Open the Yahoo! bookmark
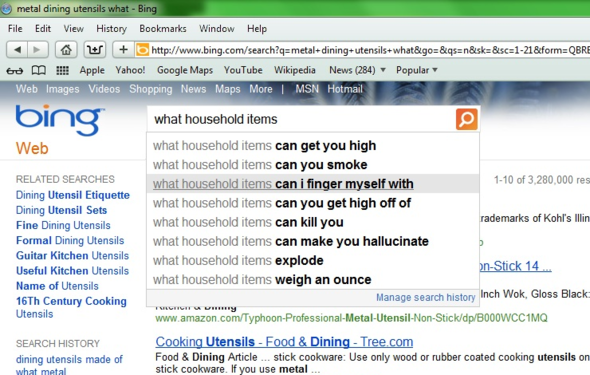 coord(130,70)
